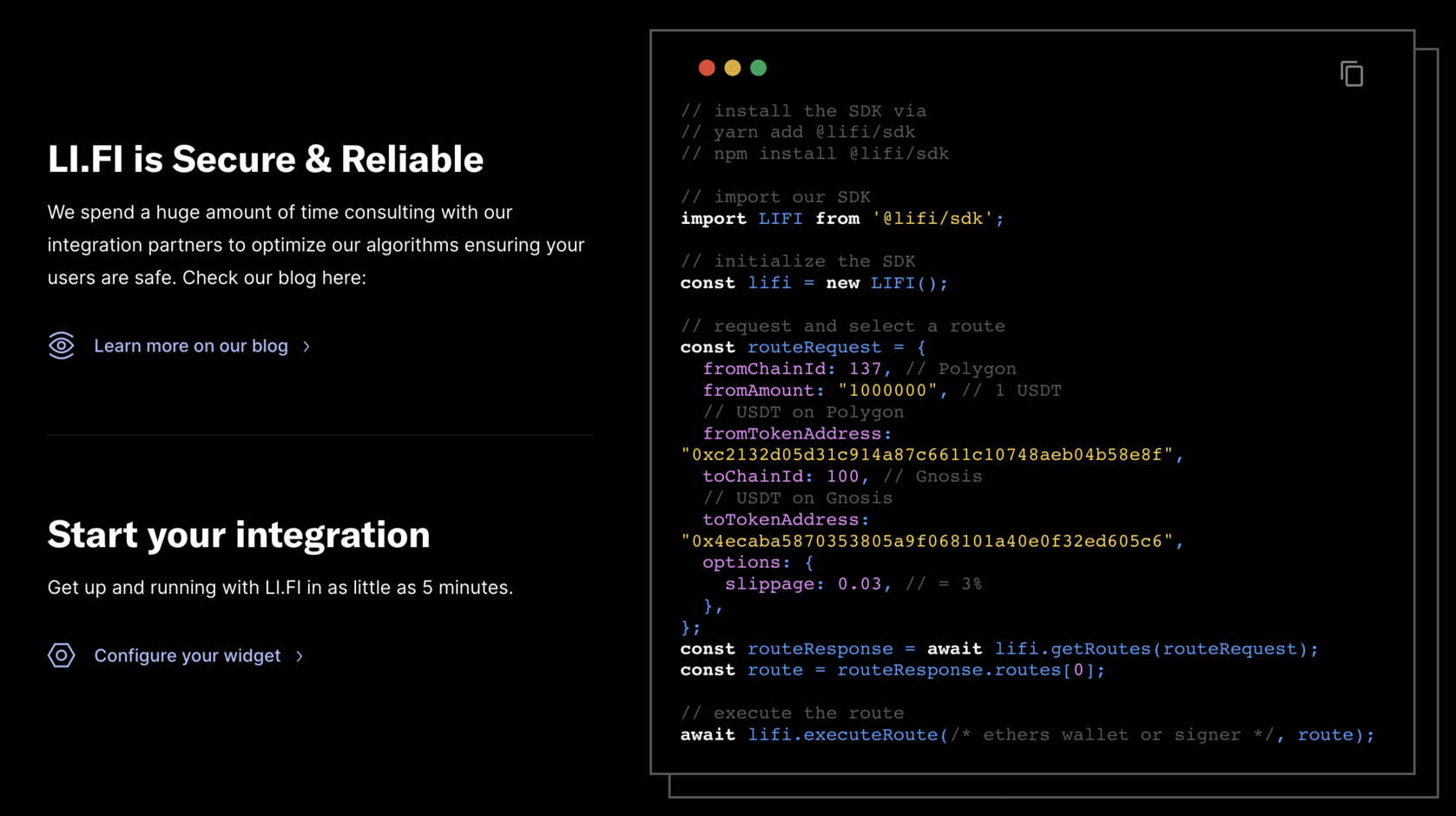Click the '// request and select a route' comment
This screenshot has width=1456, height=816.
pos(843,326)
